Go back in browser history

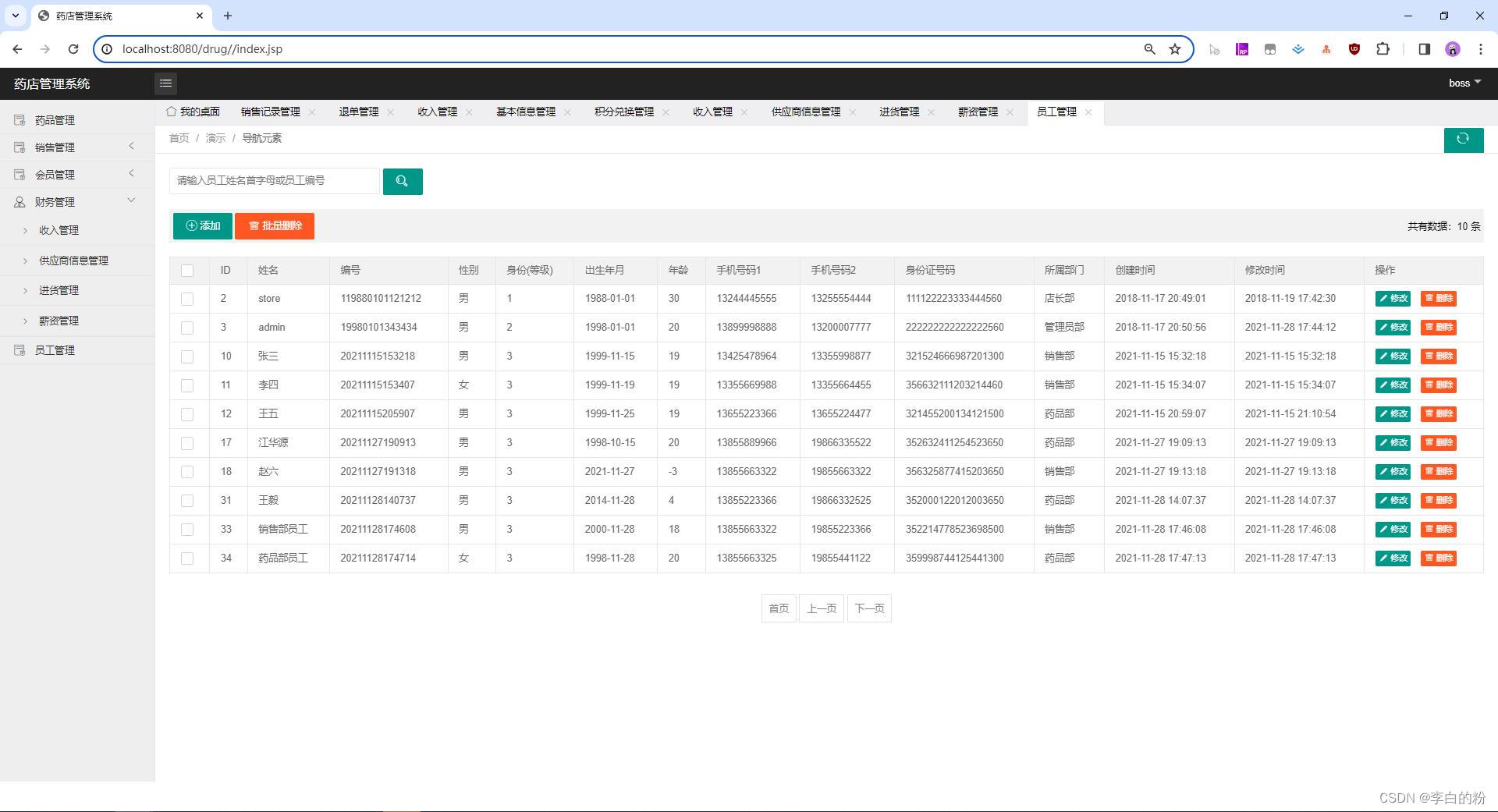pyautogui.click(x=17, y=48)
